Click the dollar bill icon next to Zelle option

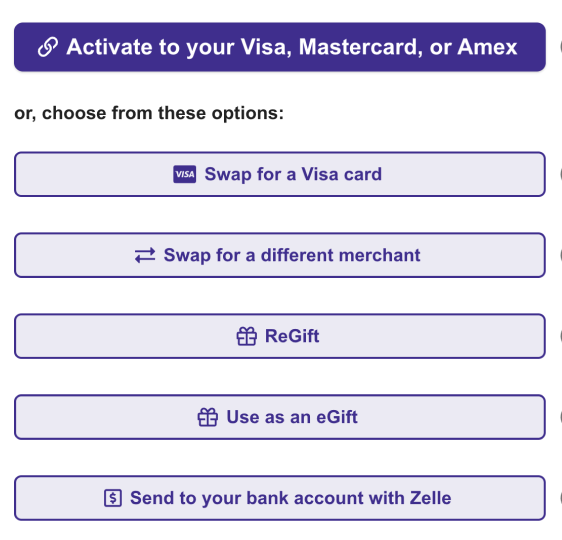tap(113, 498)
